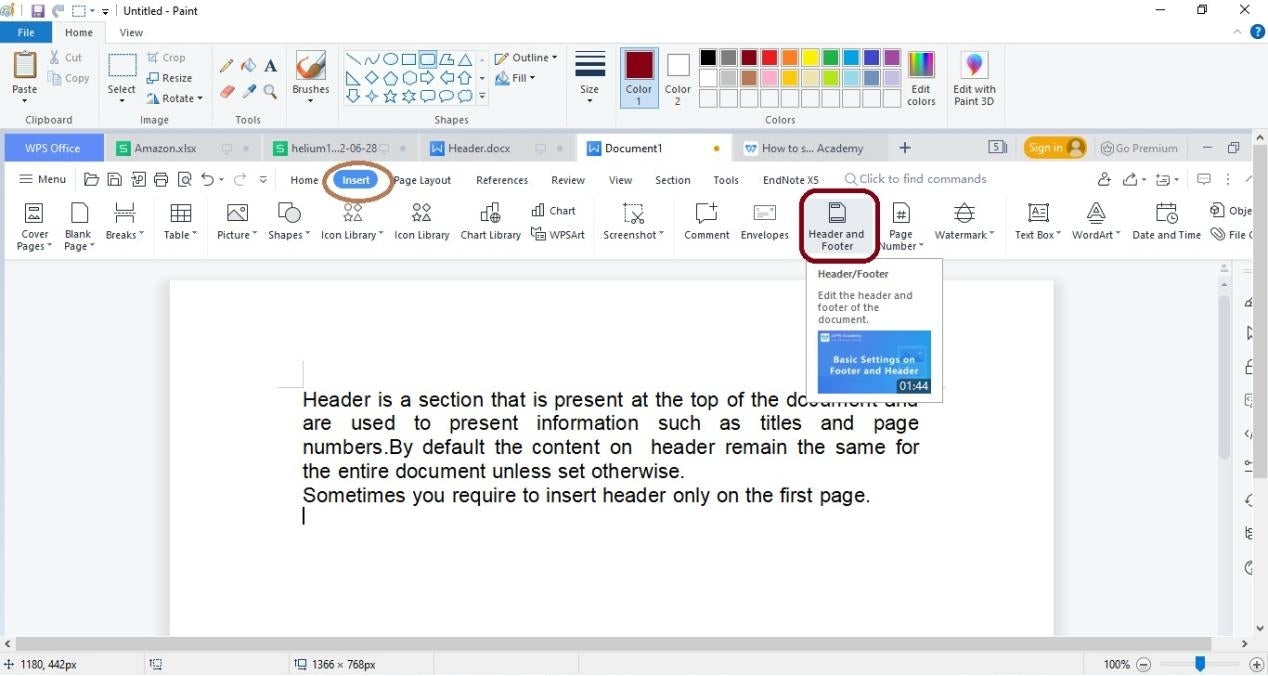This screenshot has width=1268, height=676.
Task: Open the Shapes dropdown in WPS
Action: click(x=287, y=222)
